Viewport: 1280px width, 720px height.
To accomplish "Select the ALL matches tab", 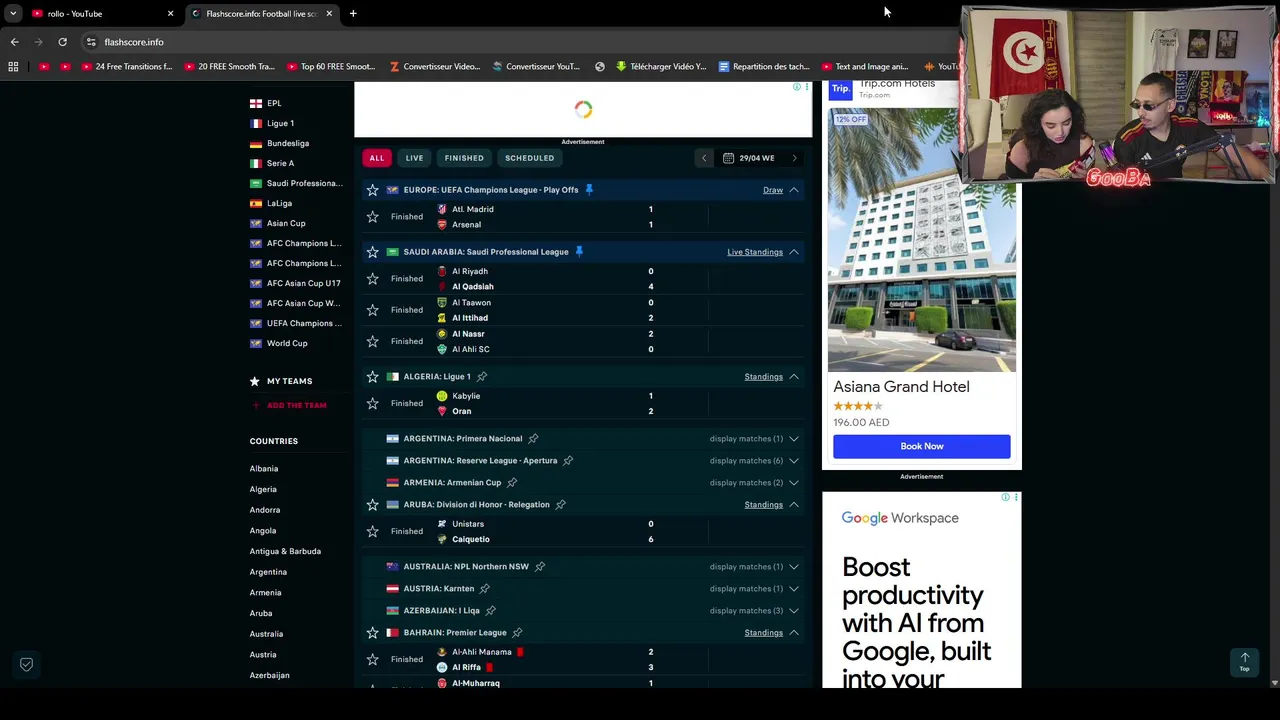I will (x=376, y=158).
